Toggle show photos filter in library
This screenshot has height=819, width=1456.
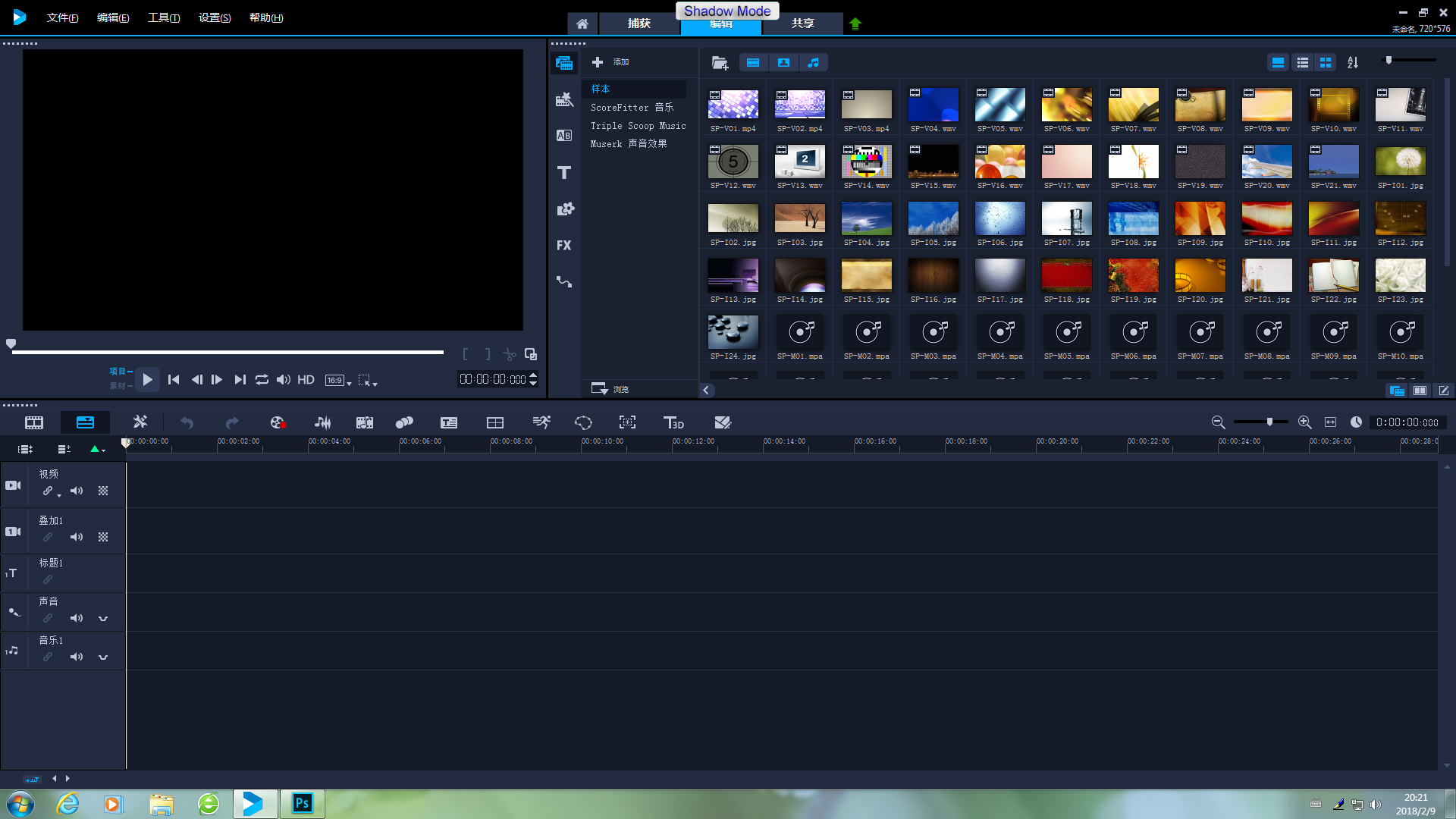click(x=783, y=63)
